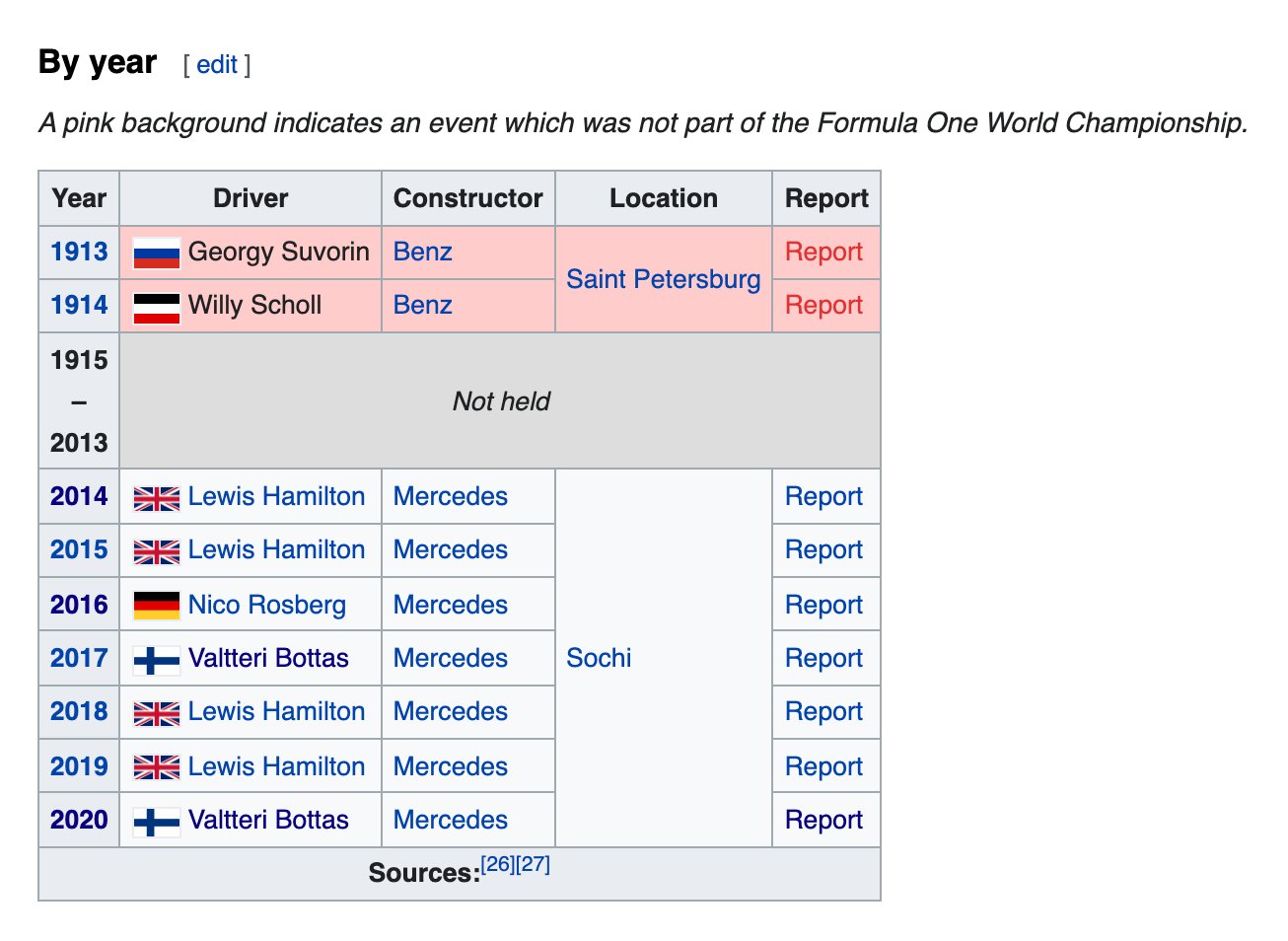Click the UK flag in the 2014 row
Viewport: 1288px width, 941px height.
click(x=157, y=498)
